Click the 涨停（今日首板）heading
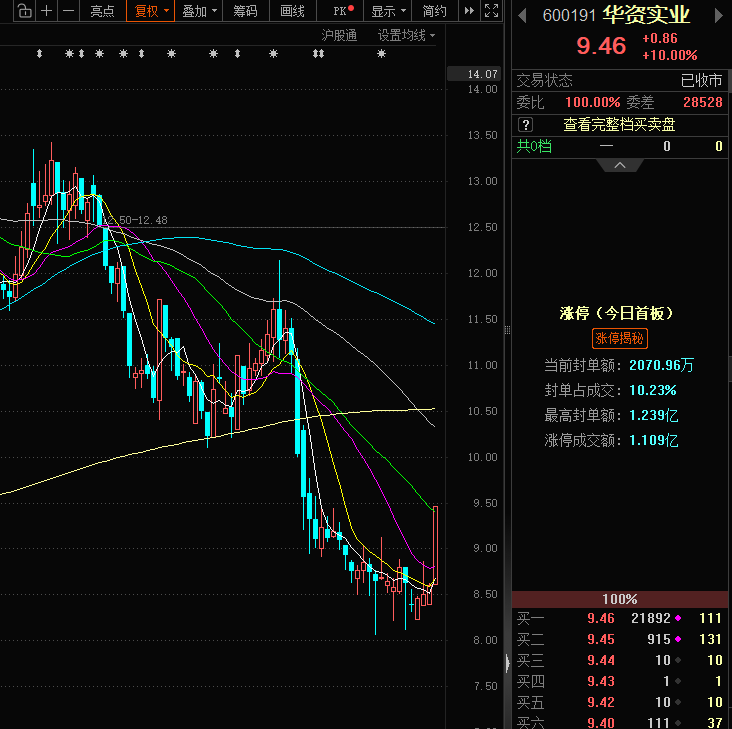The height and width of the screenshot is (729, 732). 616,313
